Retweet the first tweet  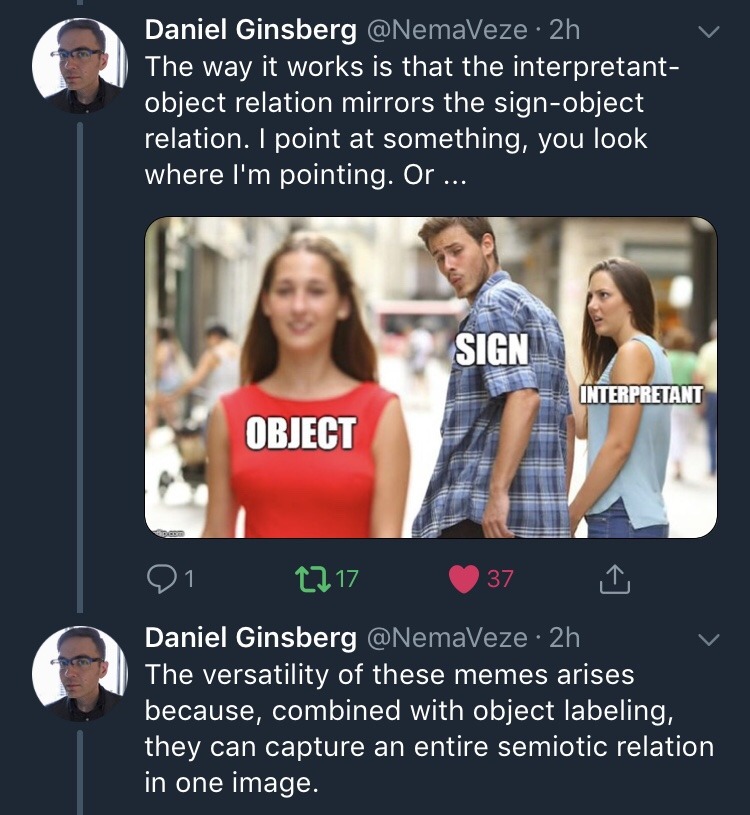307,578
